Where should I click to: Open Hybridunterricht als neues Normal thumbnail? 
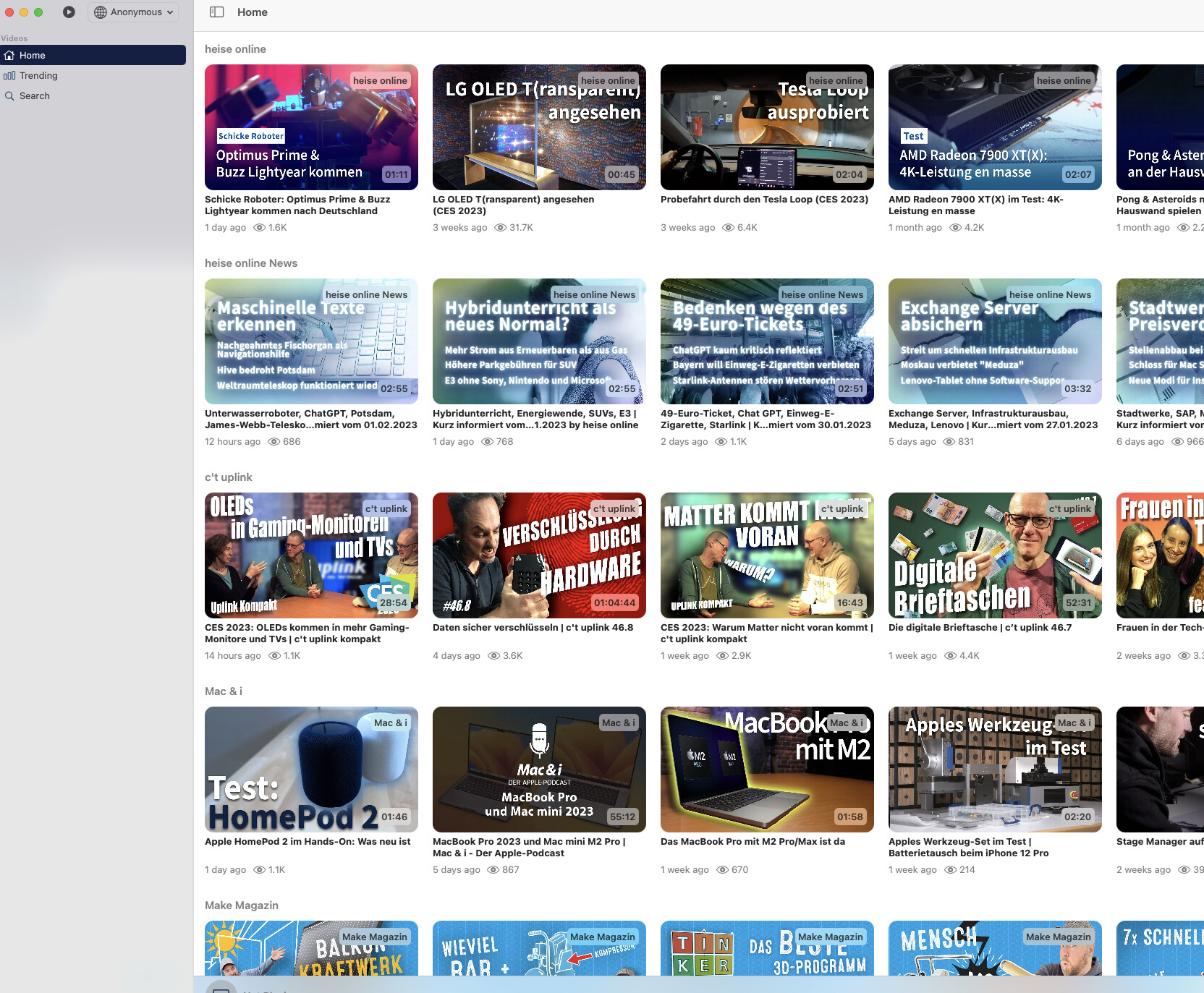(x=539, y=341)
